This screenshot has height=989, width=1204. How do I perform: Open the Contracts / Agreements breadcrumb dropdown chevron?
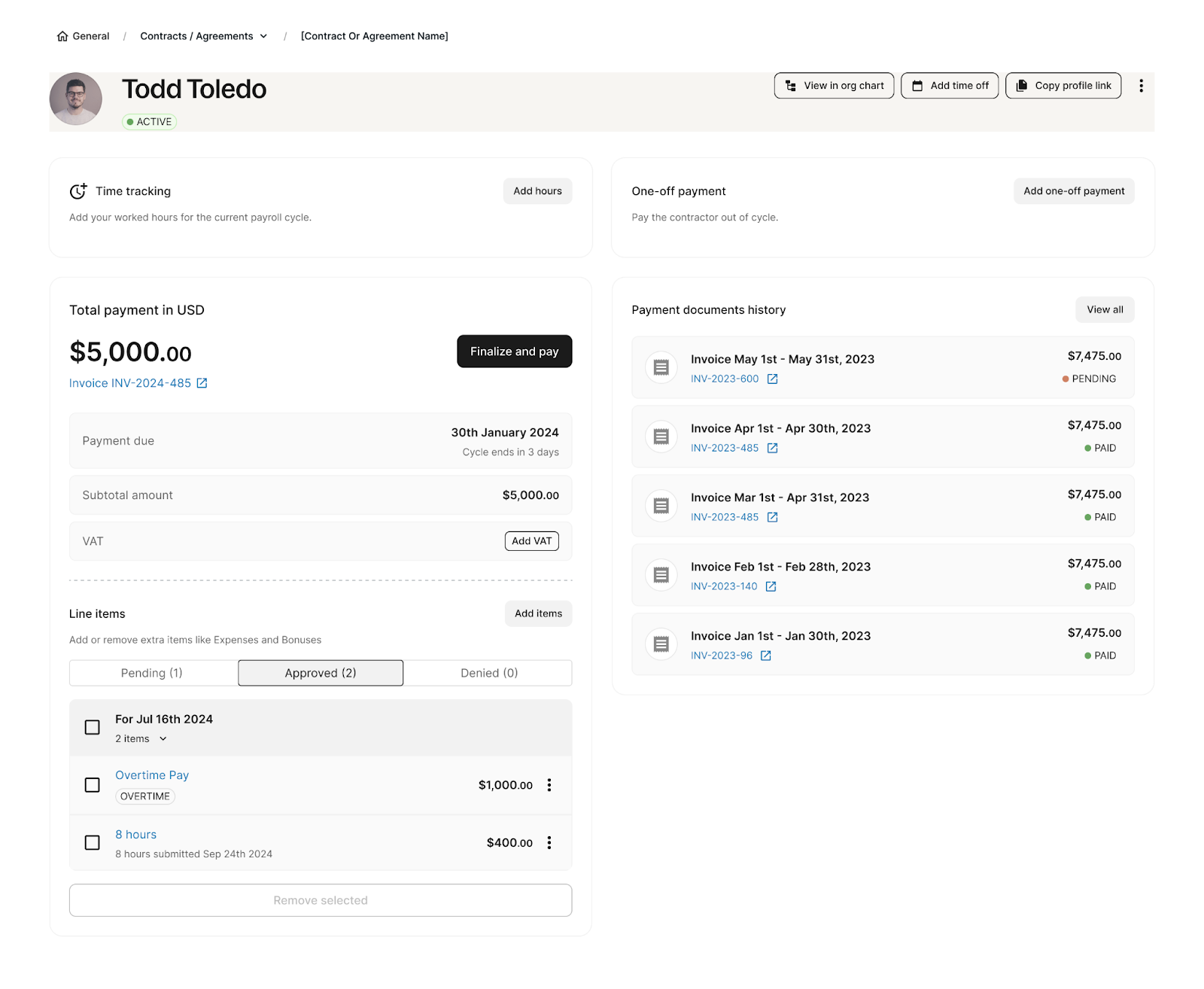pos(263,36)
